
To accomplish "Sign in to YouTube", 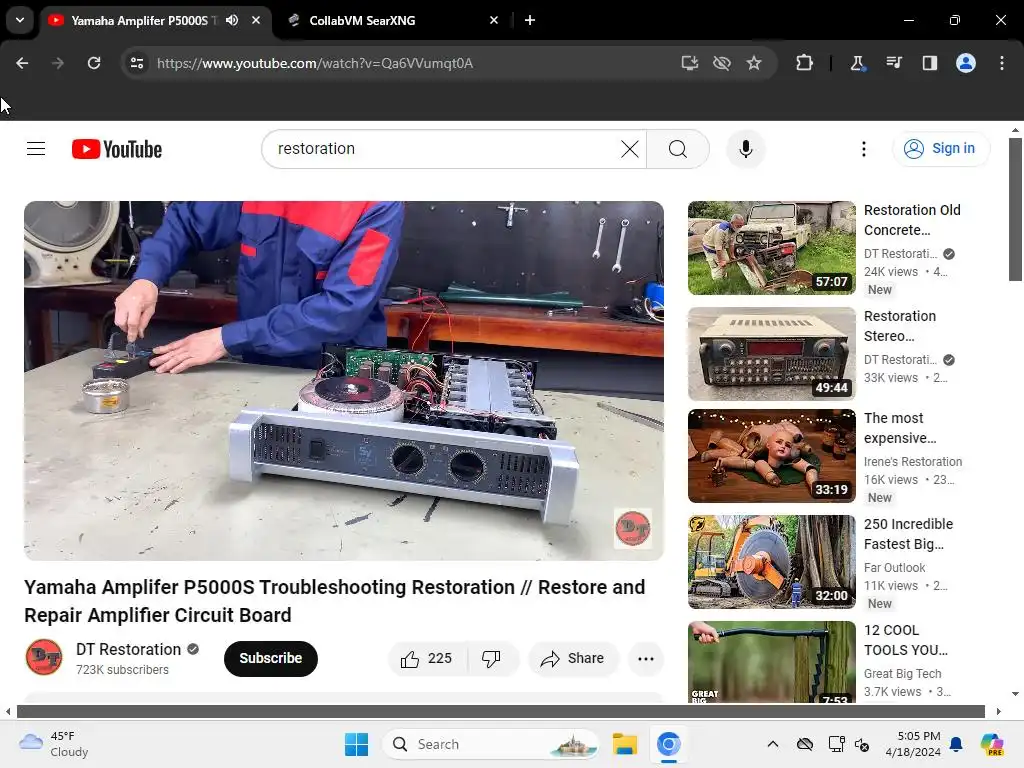I will (x=940, y=149).
